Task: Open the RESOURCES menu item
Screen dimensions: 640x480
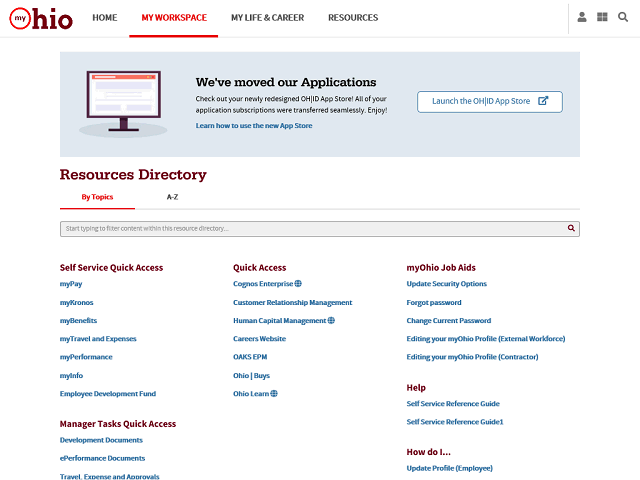Action: (x=353, y=18)
